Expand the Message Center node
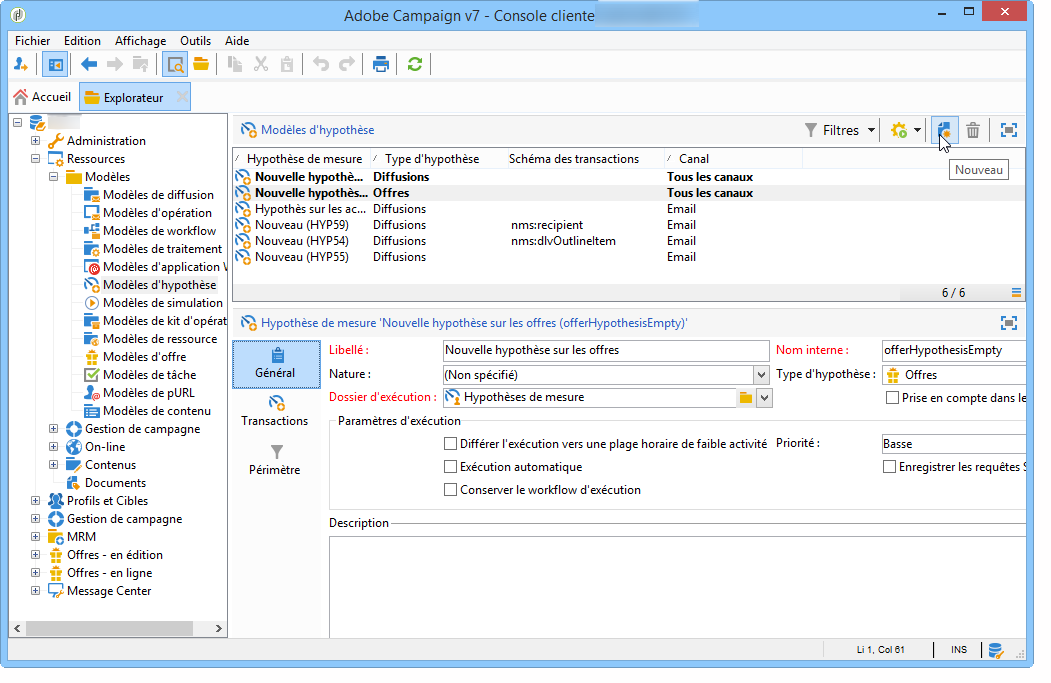Image resolution: width=1051 pixels, height=683 pixels. (x=35, y=591)
